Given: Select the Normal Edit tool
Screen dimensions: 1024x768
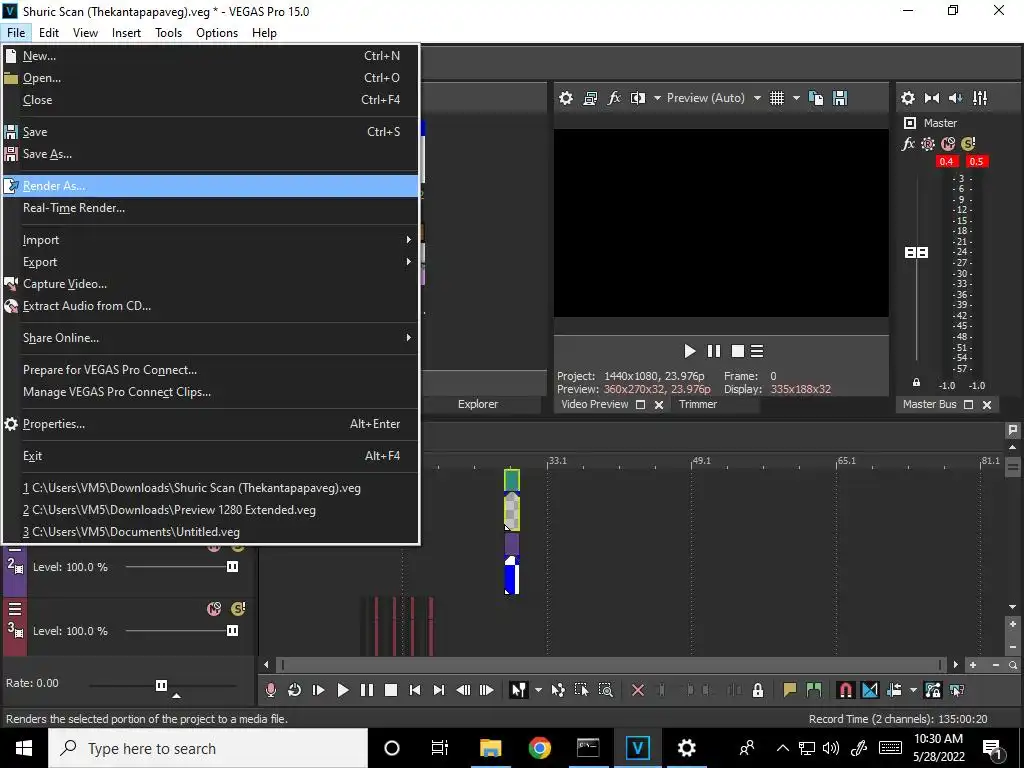Looking at the screenshot, I should tap(519, 690).
